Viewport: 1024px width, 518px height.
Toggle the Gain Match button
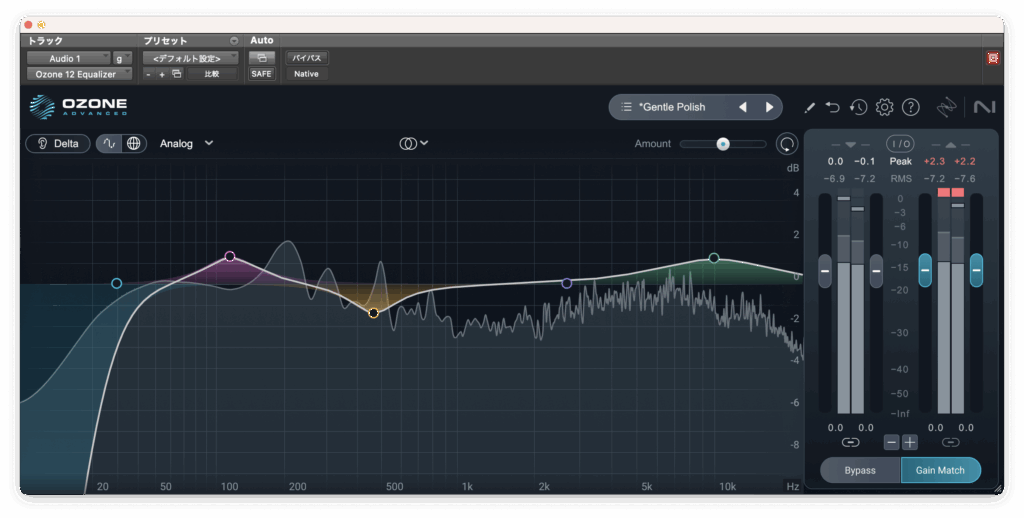940,470
